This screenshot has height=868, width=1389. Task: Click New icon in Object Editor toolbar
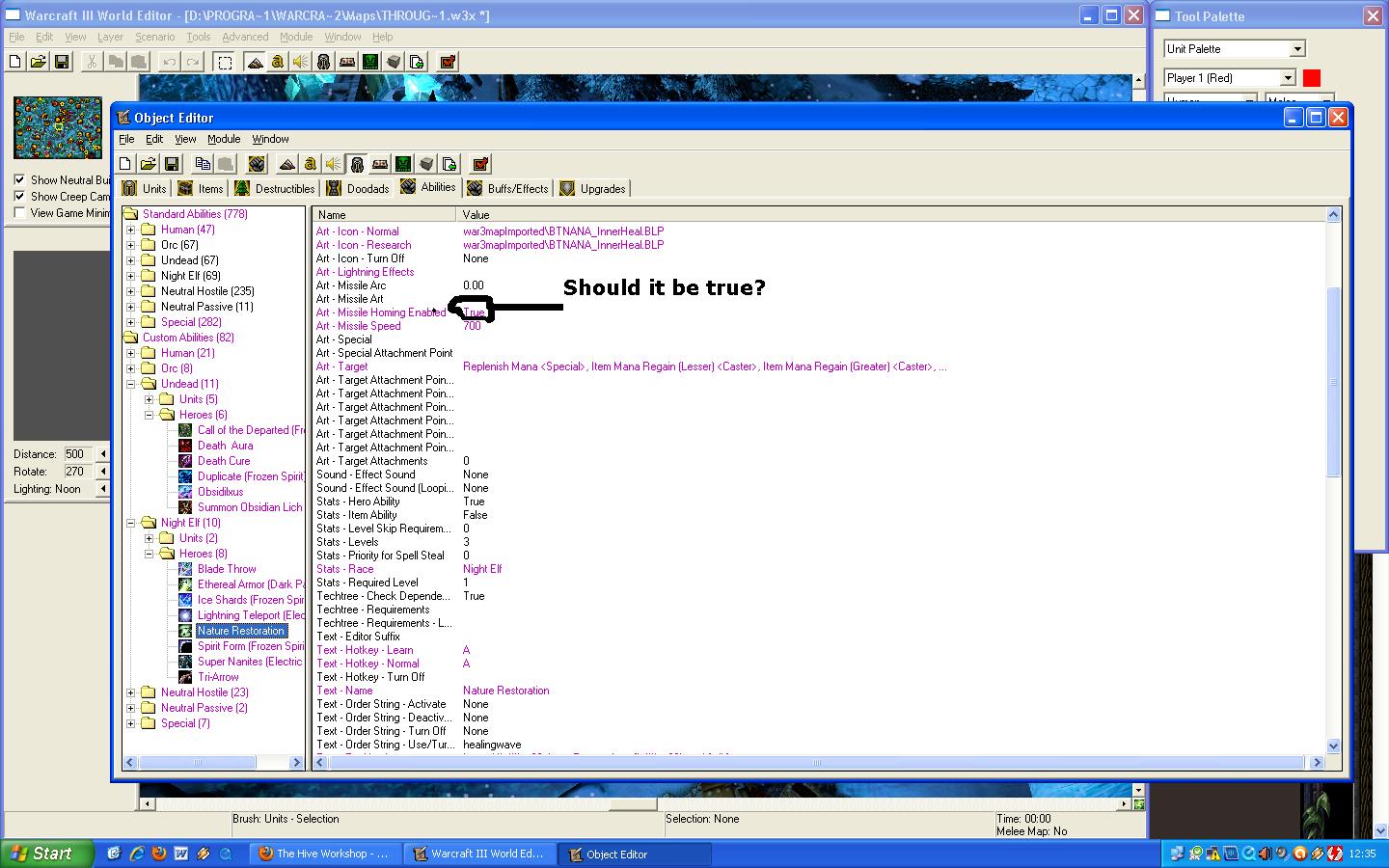tap(125, 164)
